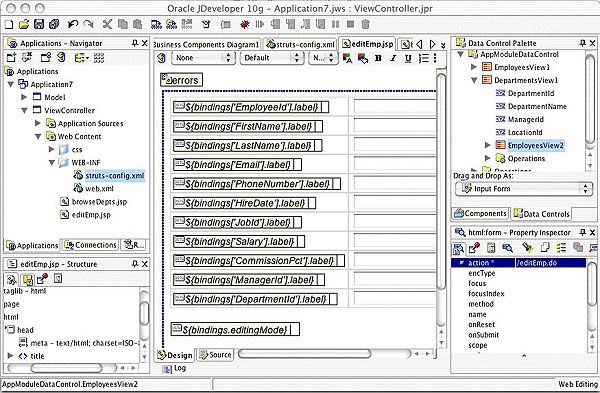
Task: Click the Save icon in main toolbar
Action: tap(39, 24)
